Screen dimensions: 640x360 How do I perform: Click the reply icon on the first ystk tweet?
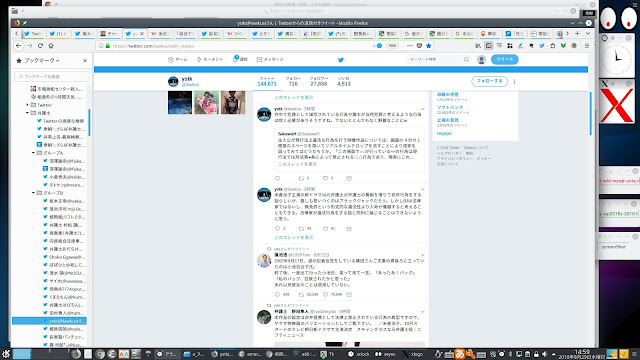(278, 178)
